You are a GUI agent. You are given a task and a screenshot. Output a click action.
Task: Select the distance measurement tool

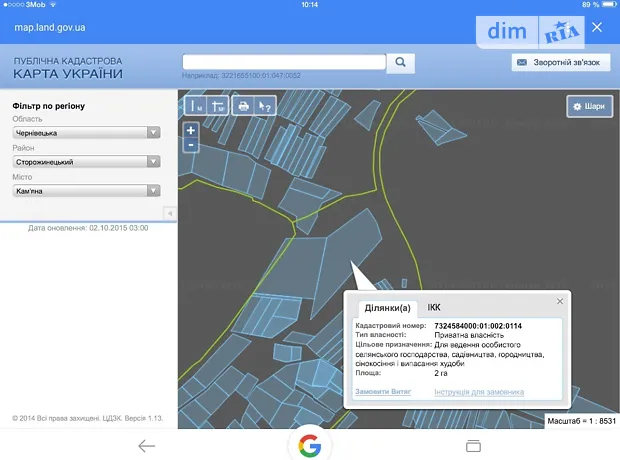pos(196,105)
